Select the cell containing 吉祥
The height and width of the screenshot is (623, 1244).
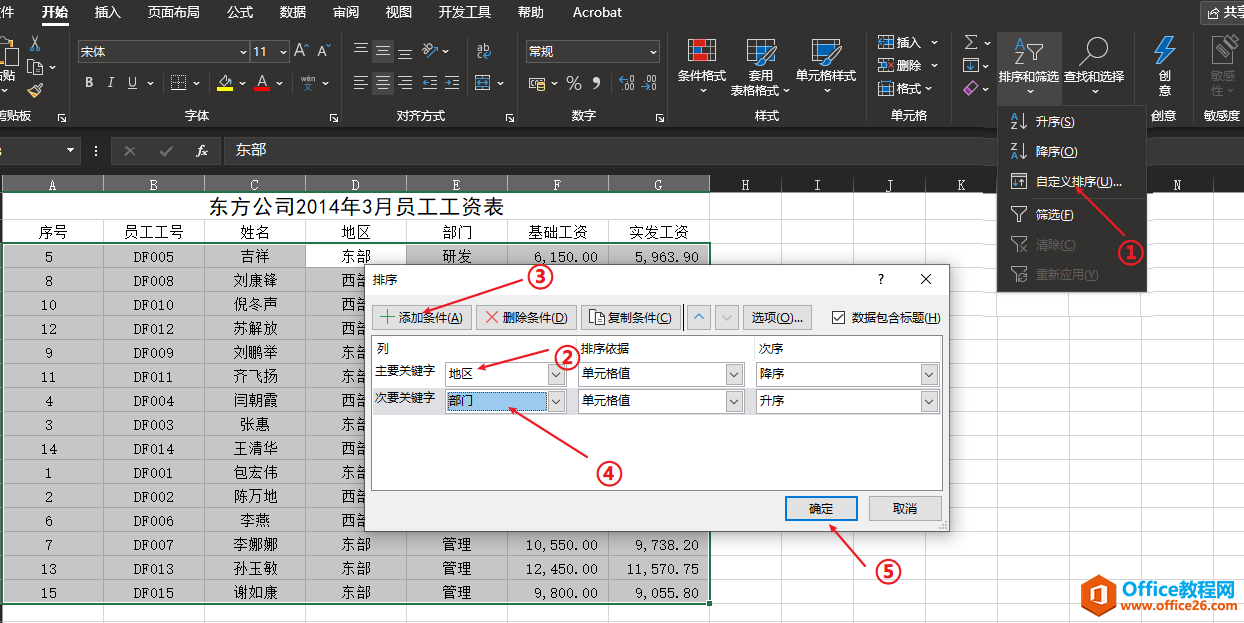pyautogui.click(x=254, y=257)
